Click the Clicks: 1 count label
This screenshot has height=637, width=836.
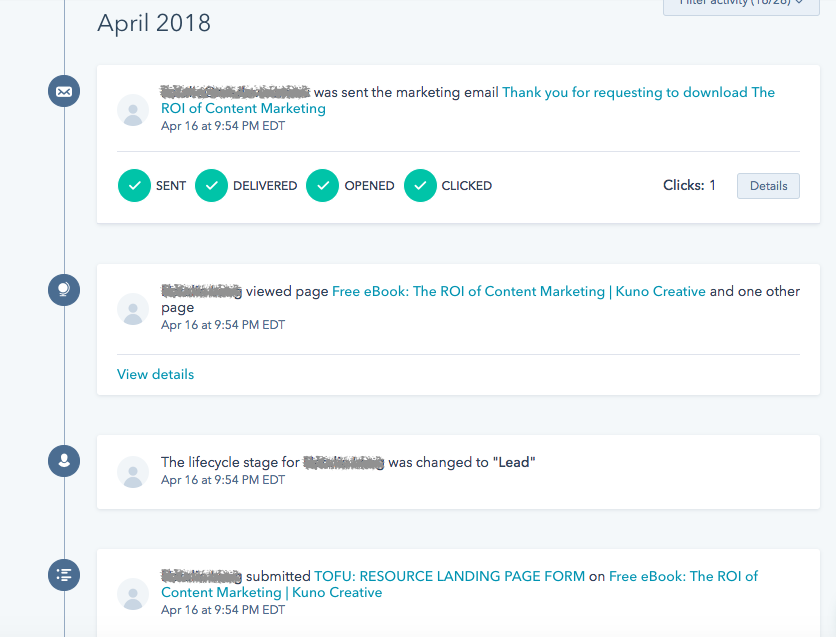[689, 185]
